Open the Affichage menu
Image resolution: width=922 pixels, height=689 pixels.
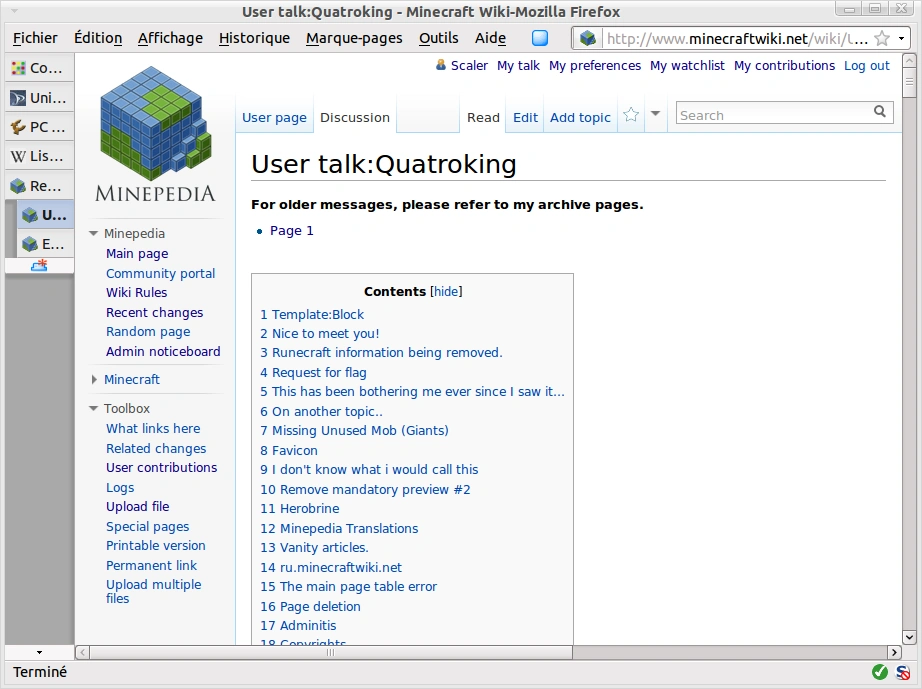(x=171, y=38)
